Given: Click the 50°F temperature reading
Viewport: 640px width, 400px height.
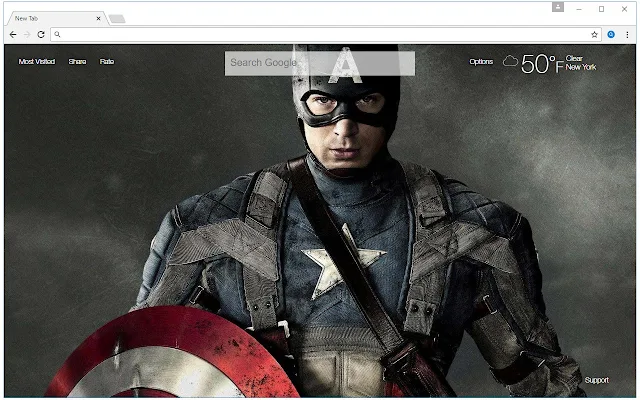Looking at the screenshot, I should [542, 64].
